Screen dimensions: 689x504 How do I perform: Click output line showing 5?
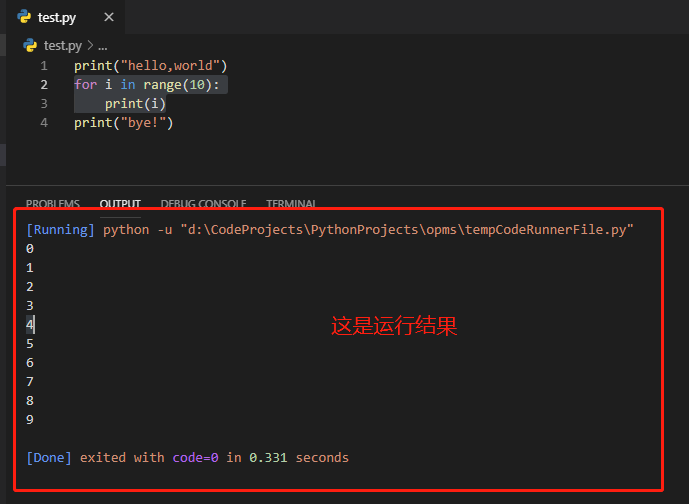coord(30,344)
